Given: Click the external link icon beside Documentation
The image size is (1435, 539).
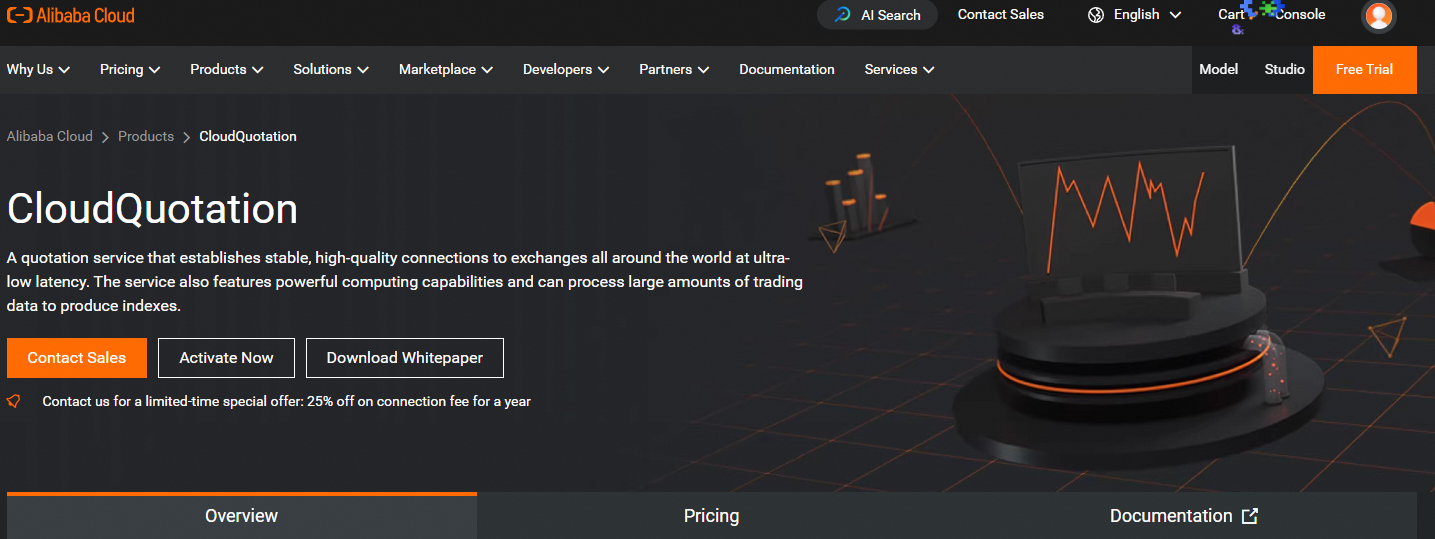Looking at the screenshot, I should (x=1249, y=516).
